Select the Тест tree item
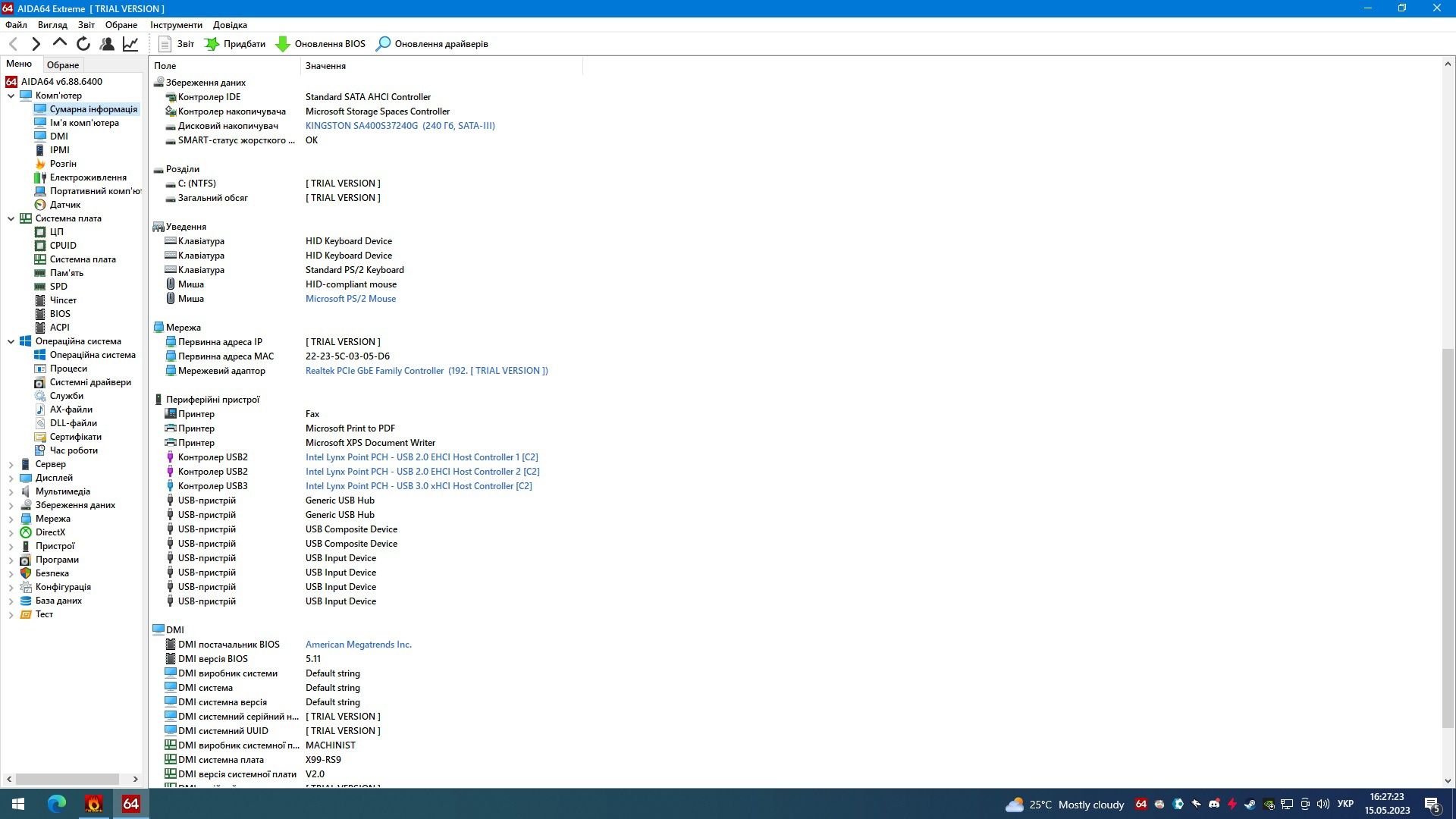The image size is (1456, 819). click(x=44, y=614)
